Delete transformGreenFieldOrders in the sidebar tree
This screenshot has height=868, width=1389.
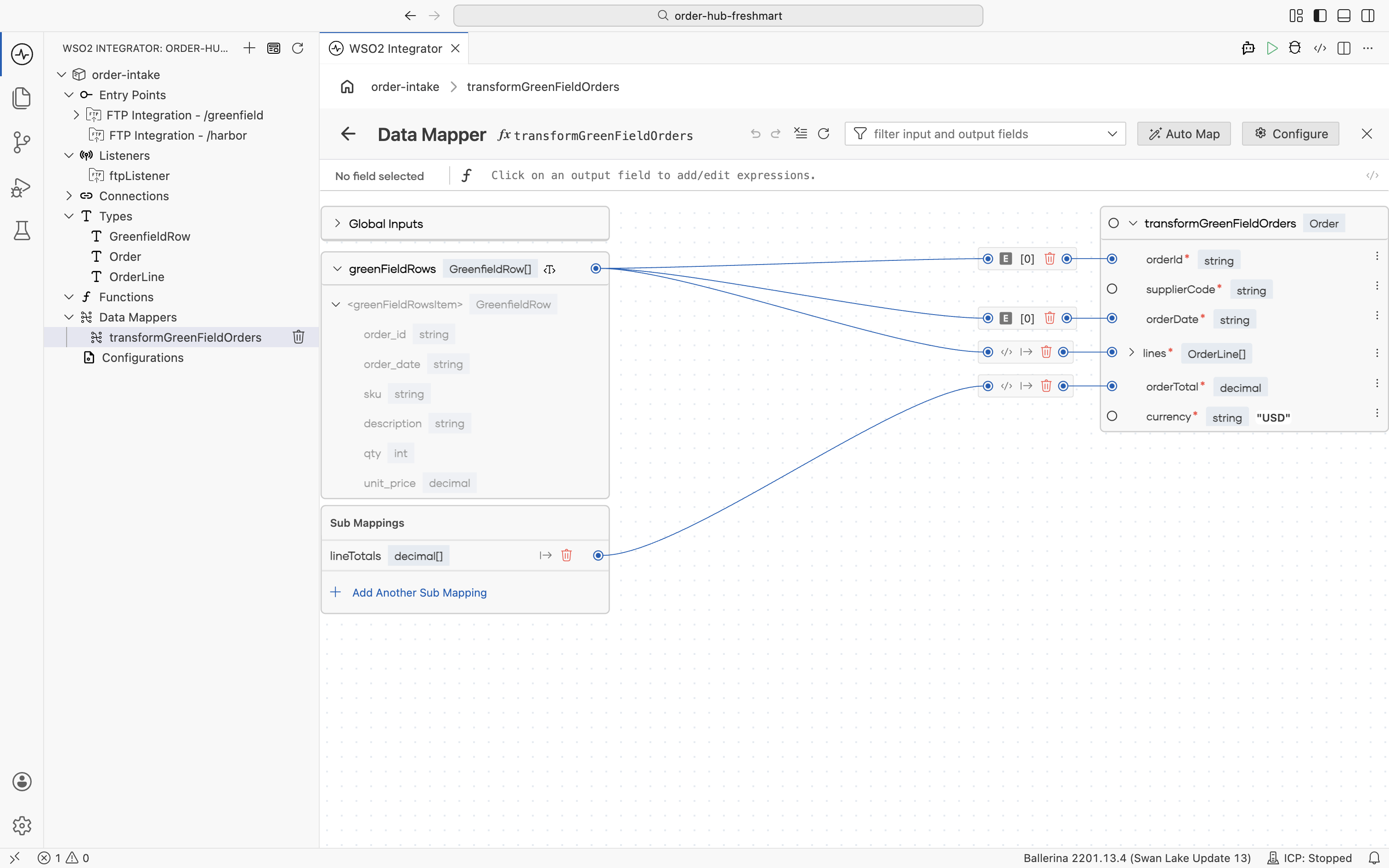click(x=299, y=337)
